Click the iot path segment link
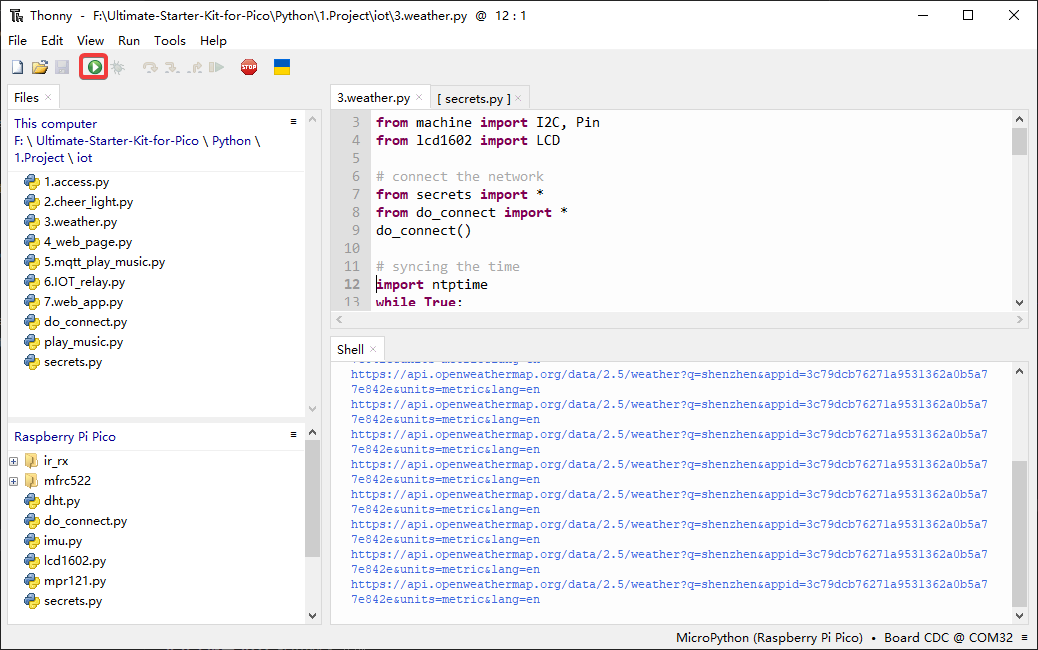This screenshot has height=650, width=1038. [84, 158]
